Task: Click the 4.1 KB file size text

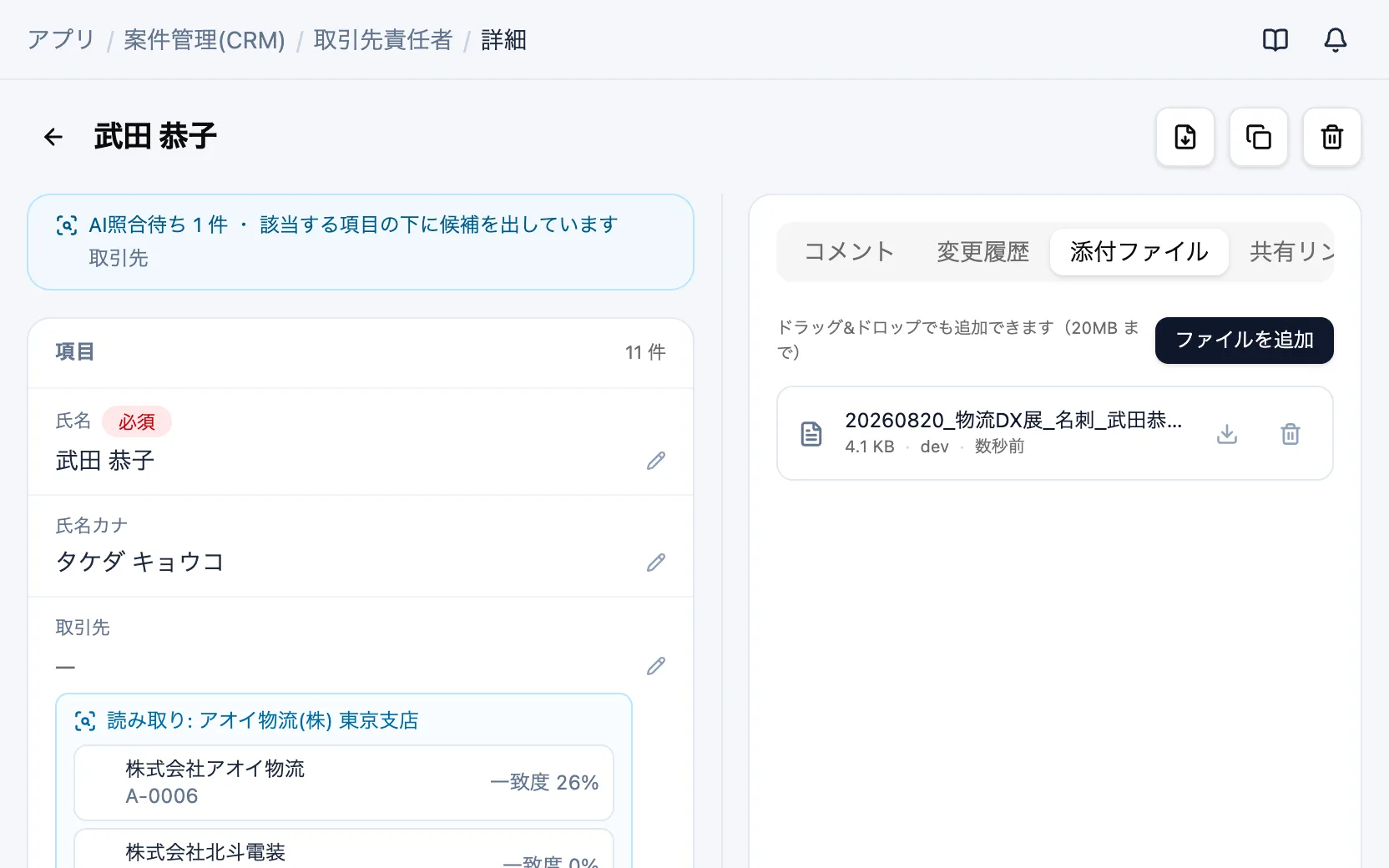Action: (870, 447)
